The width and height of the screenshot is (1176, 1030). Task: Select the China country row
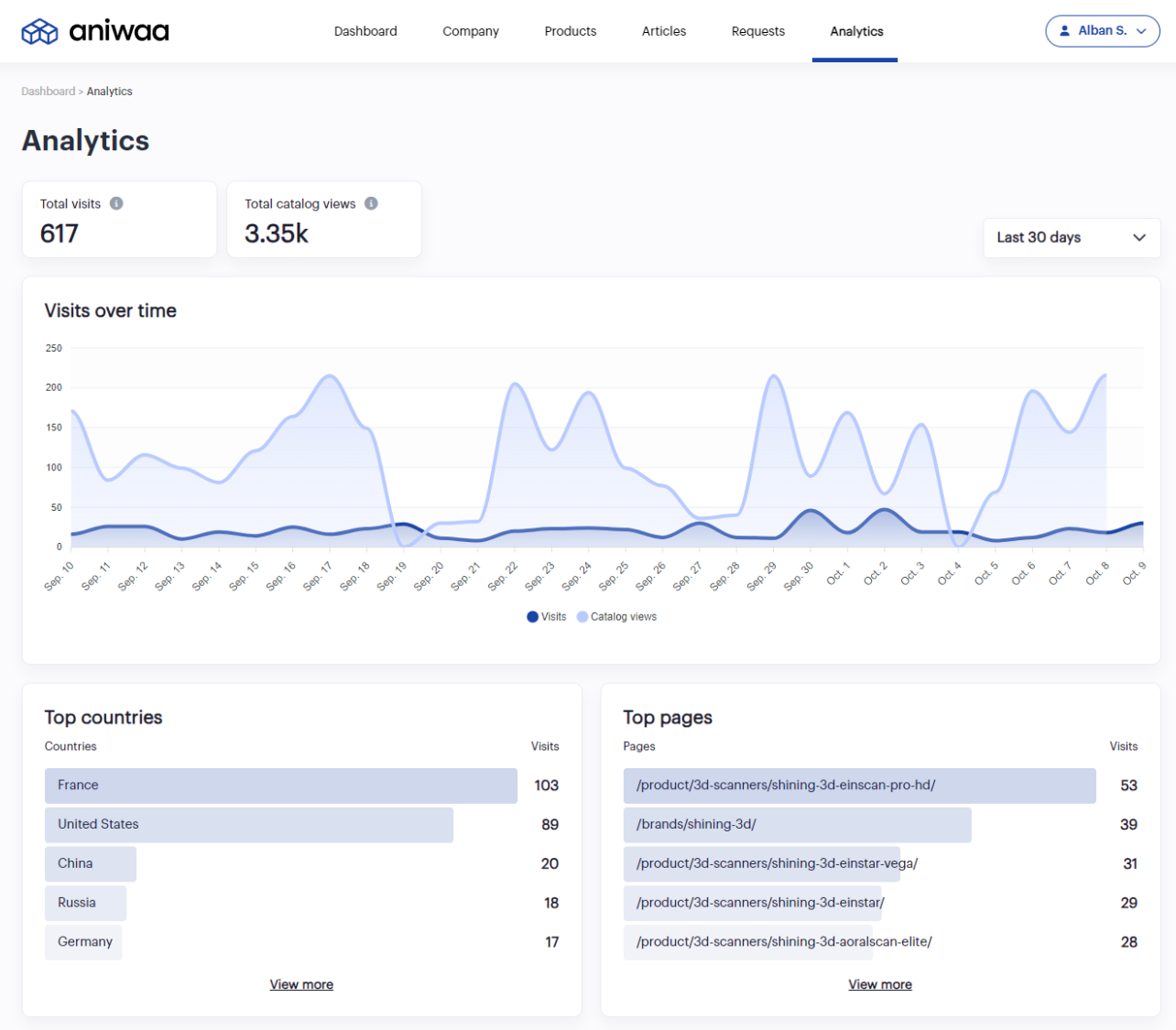click(x=302, y=864)
